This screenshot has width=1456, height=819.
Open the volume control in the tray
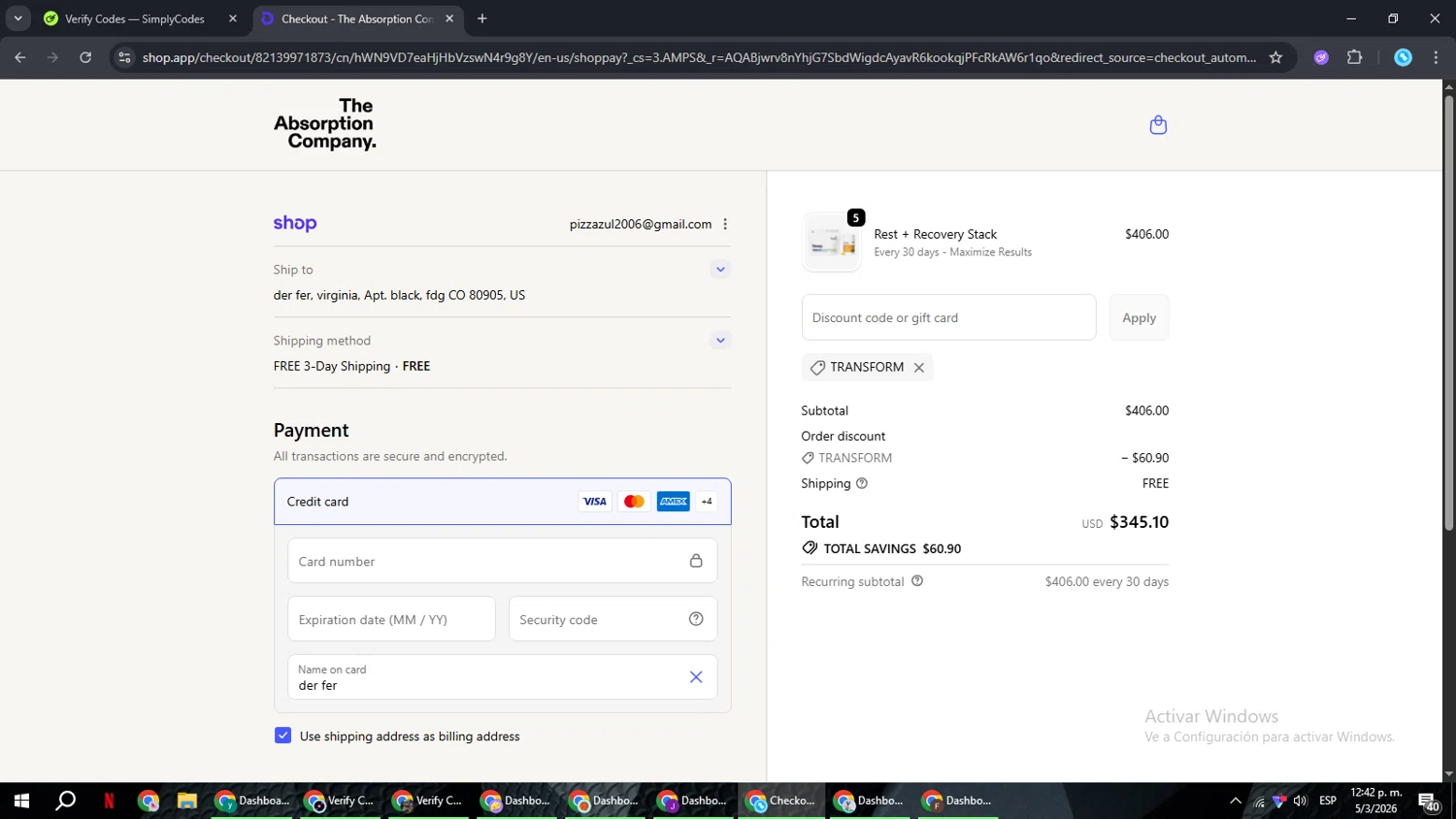(1300, 801)
